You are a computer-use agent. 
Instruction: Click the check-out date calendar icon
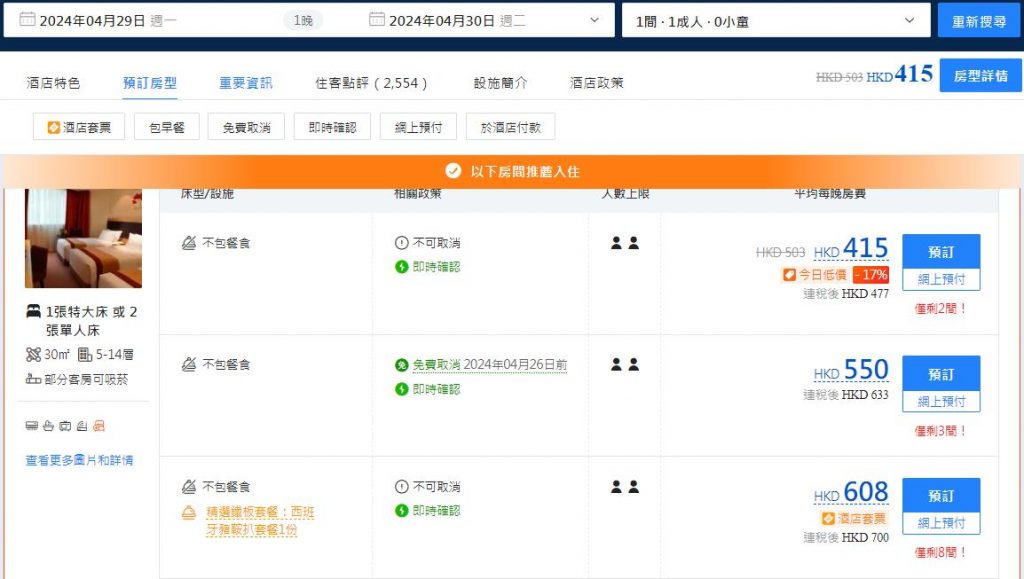coord(377,20)
